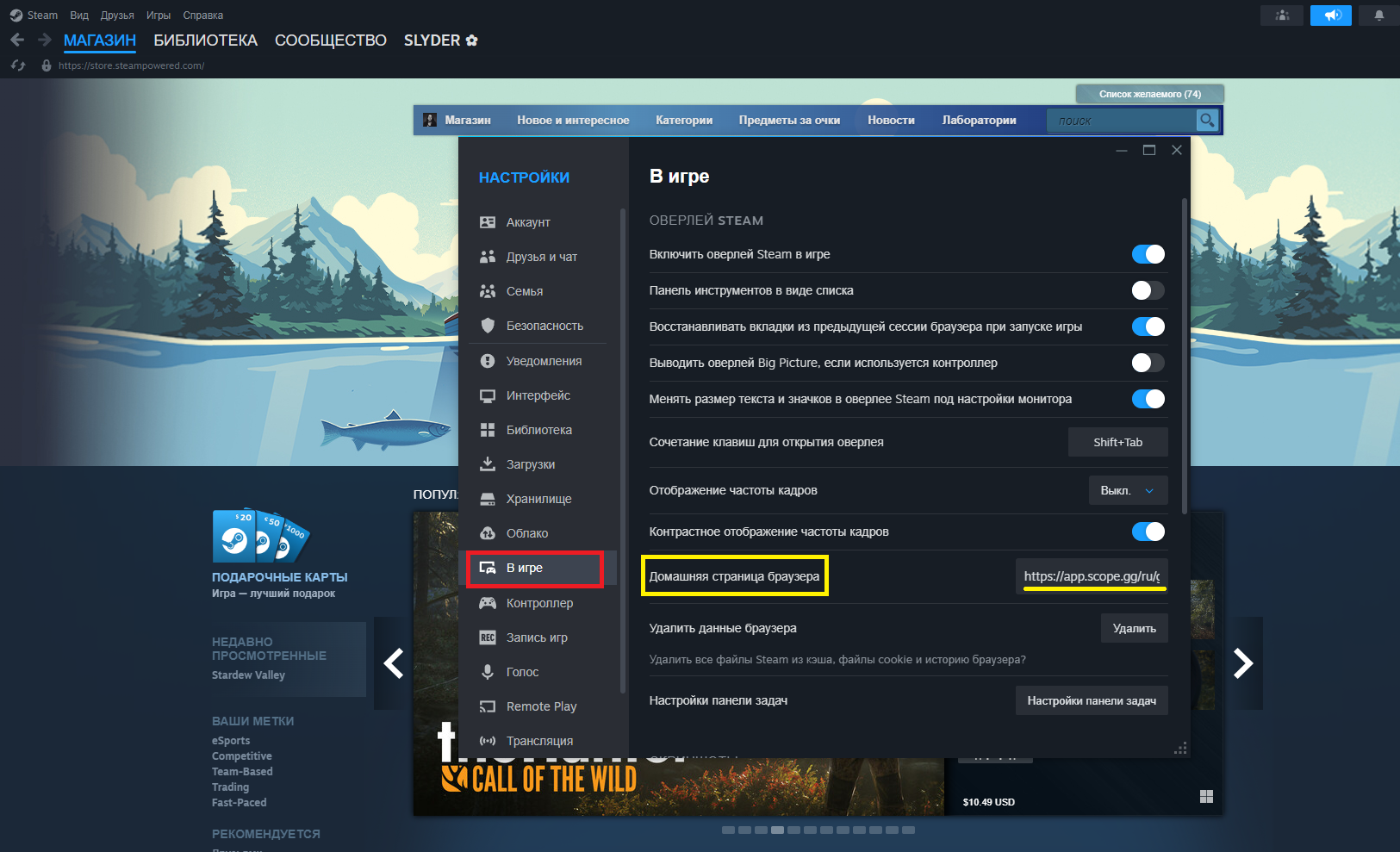
Task: Go back with the left arrow icon
Action: pos(17,40)
